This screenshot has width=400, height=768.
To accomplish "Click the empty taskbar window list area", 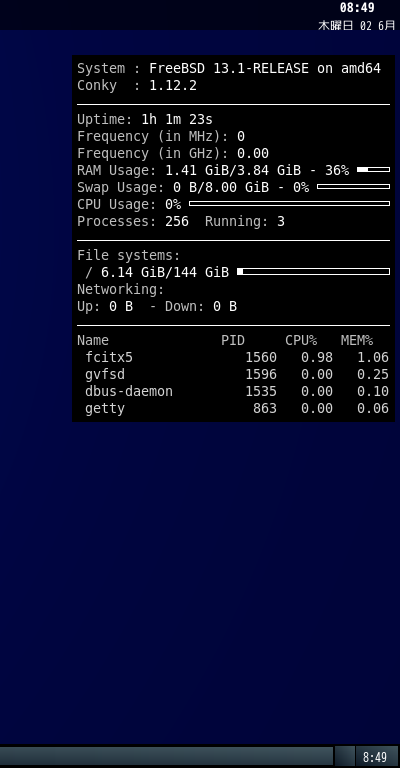I will [166, 757].
